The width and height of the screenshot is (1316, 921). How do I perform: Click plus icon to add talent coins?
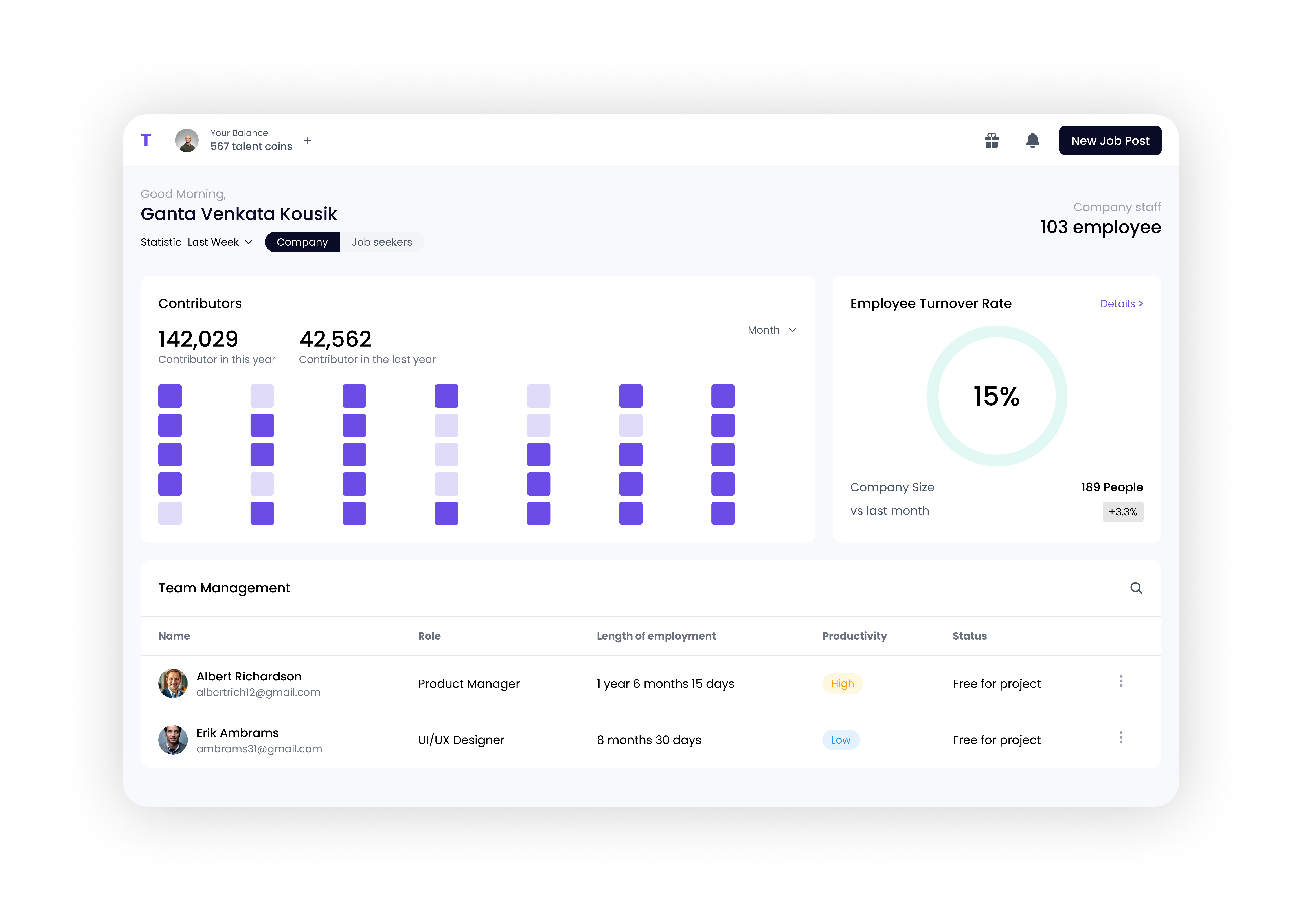tap(307, 140)
